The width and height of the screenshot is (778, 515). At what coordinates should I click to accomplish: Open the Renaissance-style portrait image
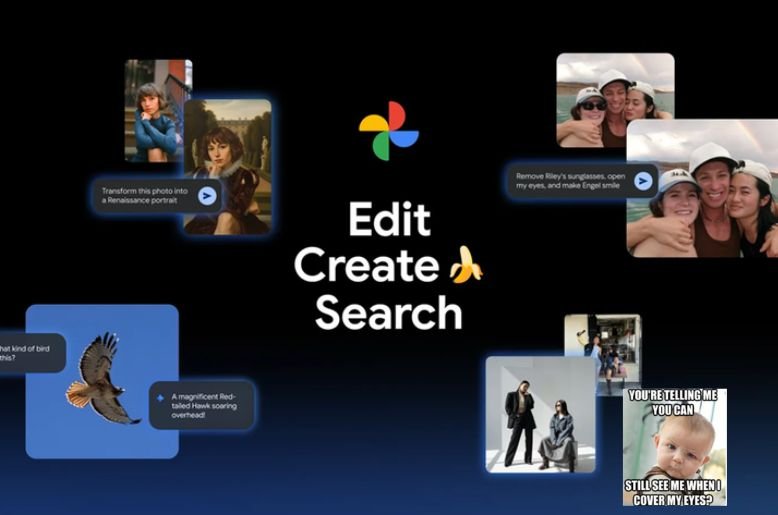tap(228, 165)
